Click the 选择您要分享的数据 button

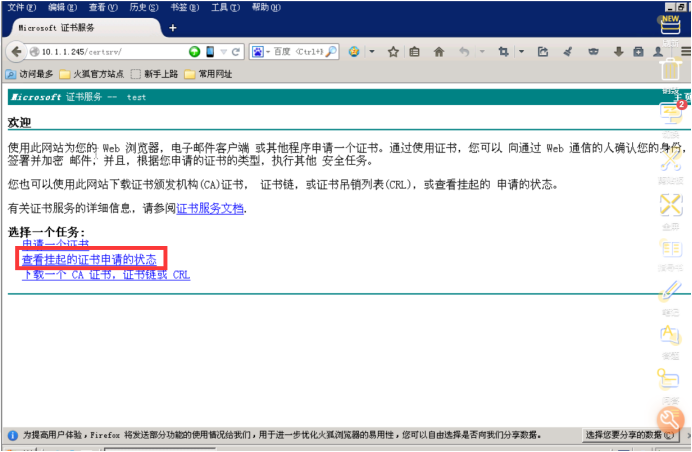(x=630, y=435)
